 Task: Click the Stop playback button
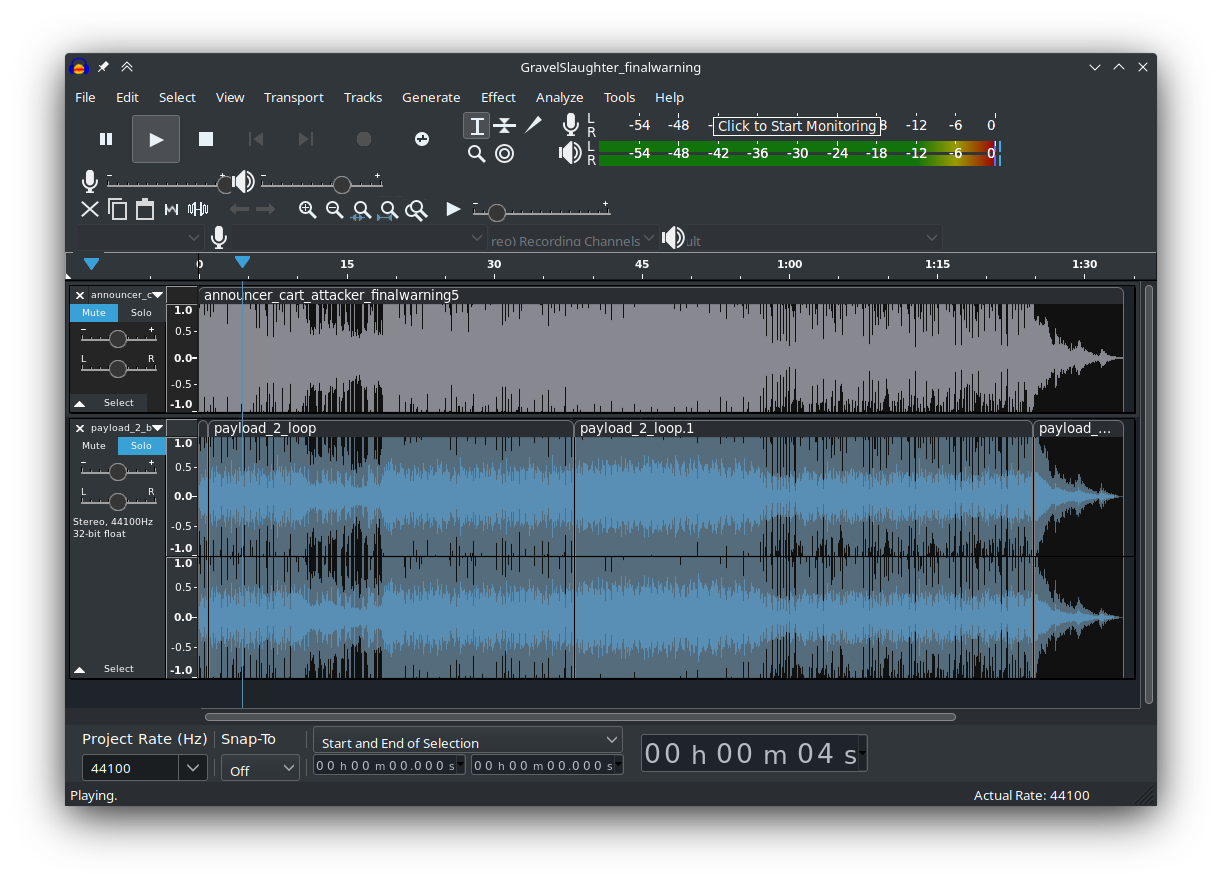(x=206, y=139)
